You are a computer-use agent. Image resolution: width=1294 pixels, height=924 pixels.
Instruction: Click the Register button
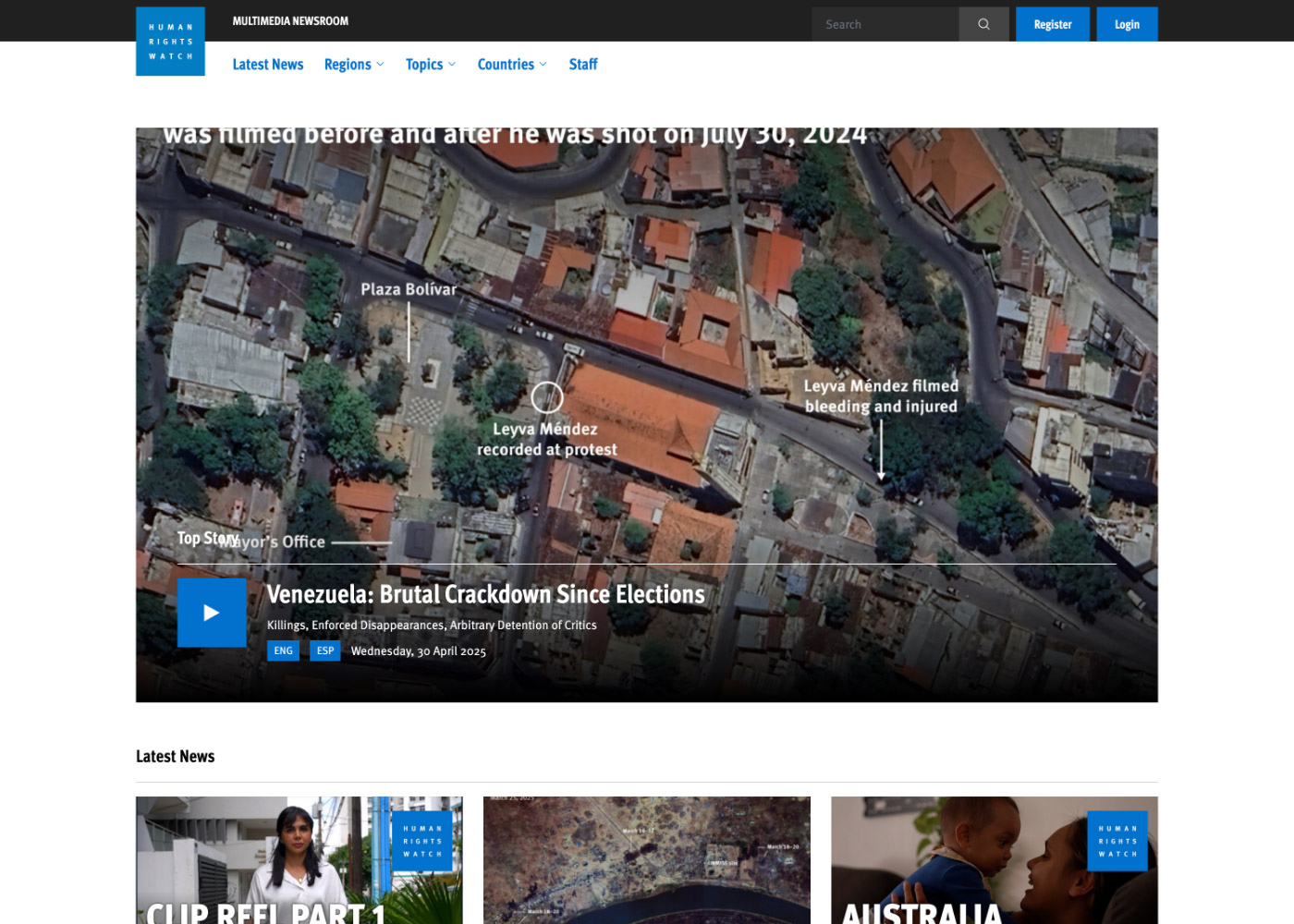pyautogui.click(x=1052, y=25)
